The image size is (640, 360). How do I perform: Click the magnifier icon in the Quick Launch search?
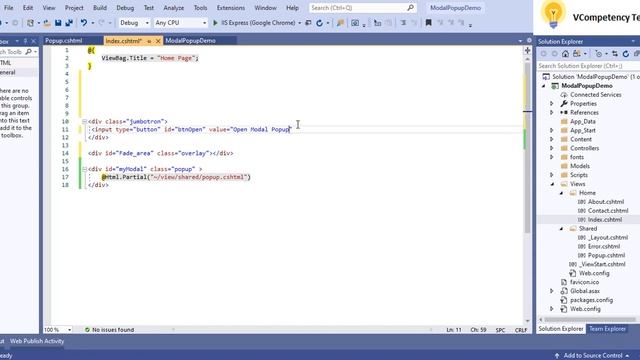pos(410,8)
